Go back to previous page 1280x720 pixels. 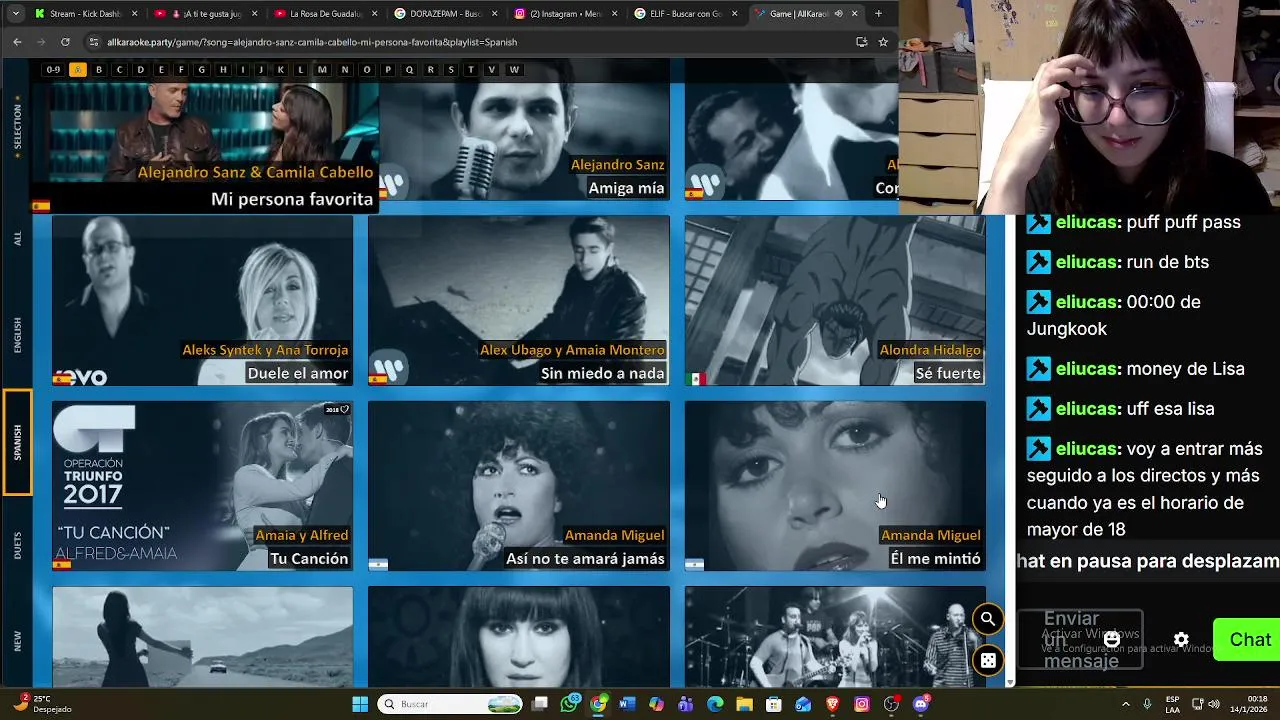(x=17, y=42)
